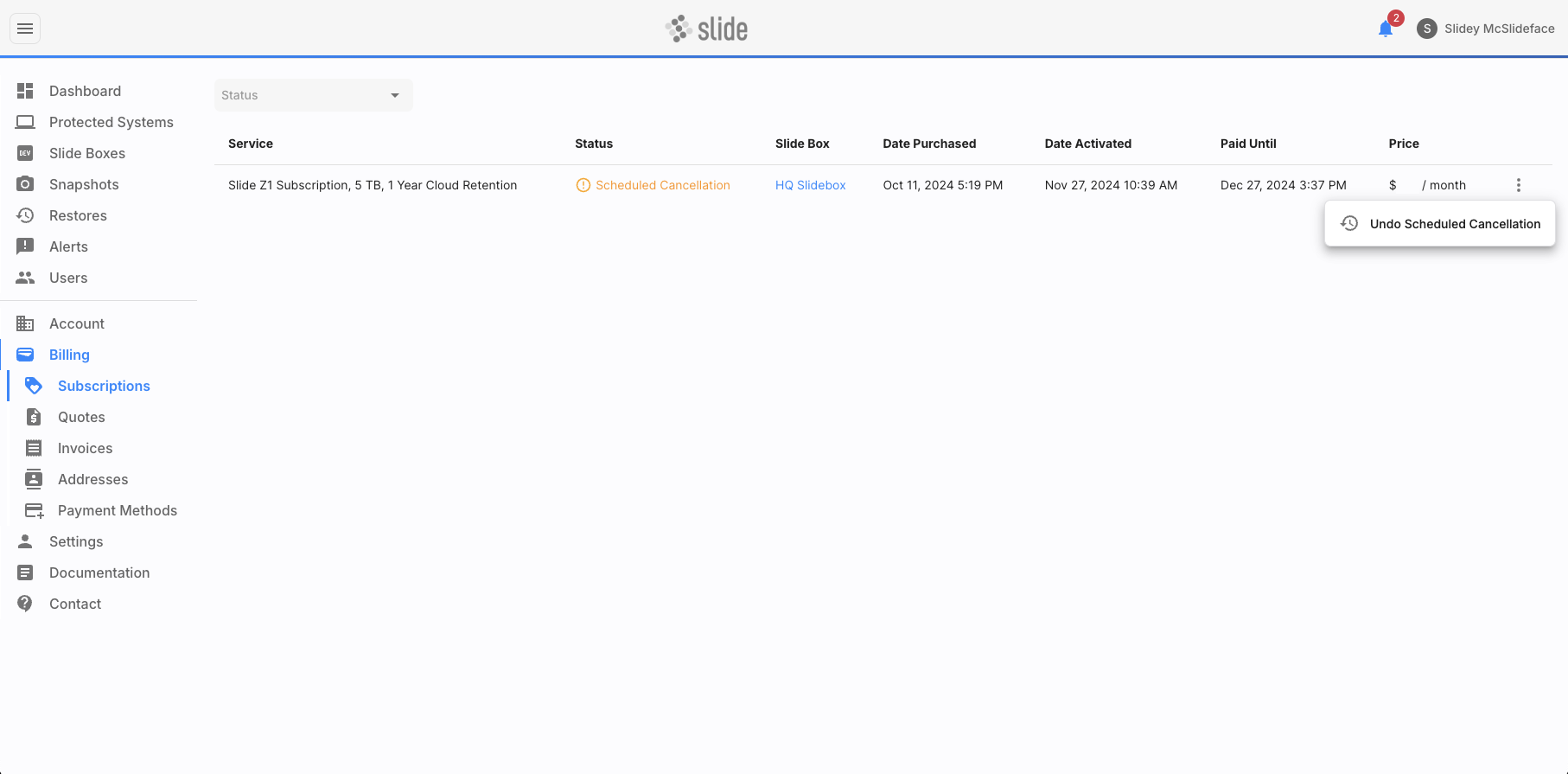Click the Paid Until column header
Viewport: 1568px width, 774px height.
click(x=1248, y=144)
